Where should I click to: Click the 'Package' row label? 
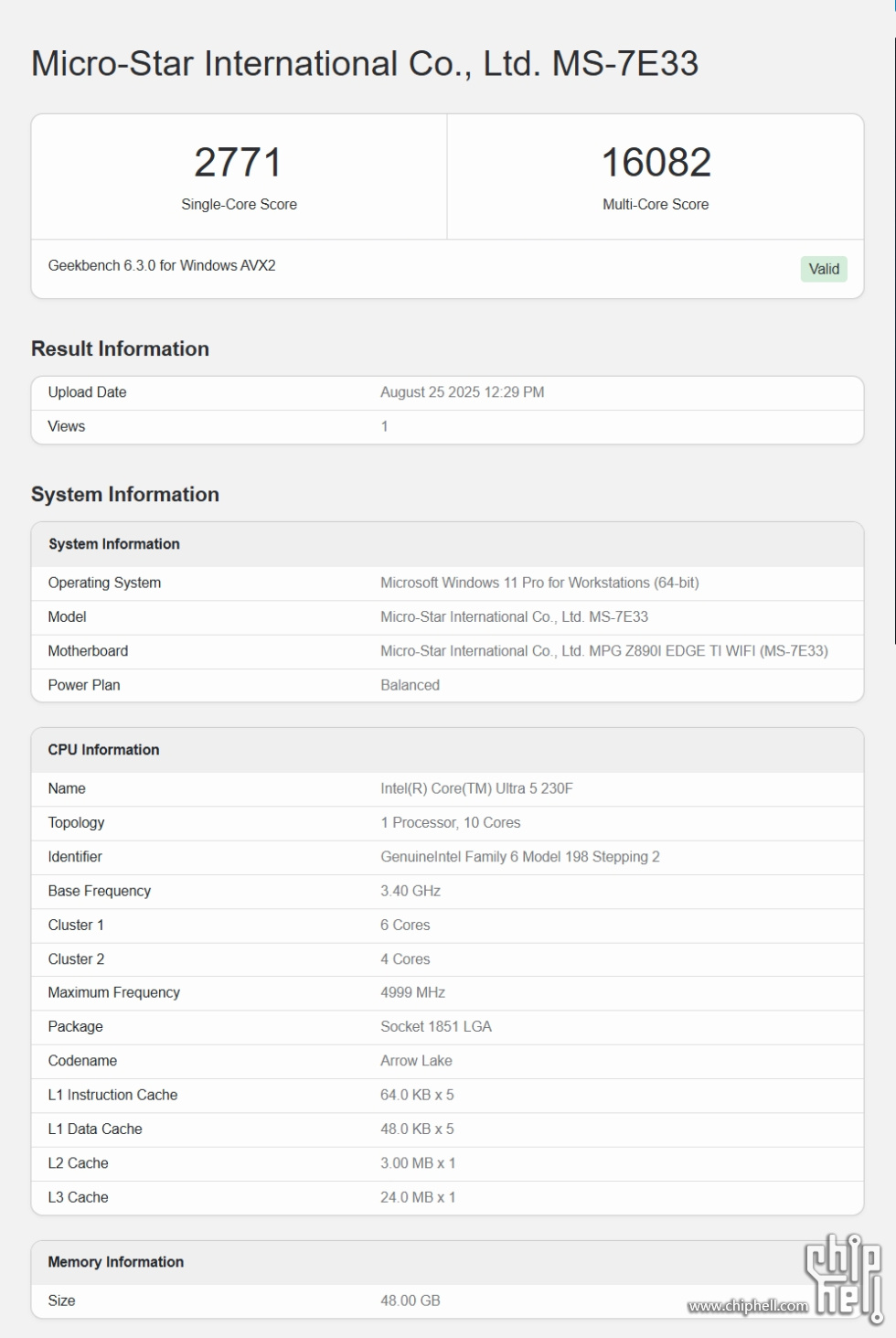pyautogui.click(x=76, y=1027)
